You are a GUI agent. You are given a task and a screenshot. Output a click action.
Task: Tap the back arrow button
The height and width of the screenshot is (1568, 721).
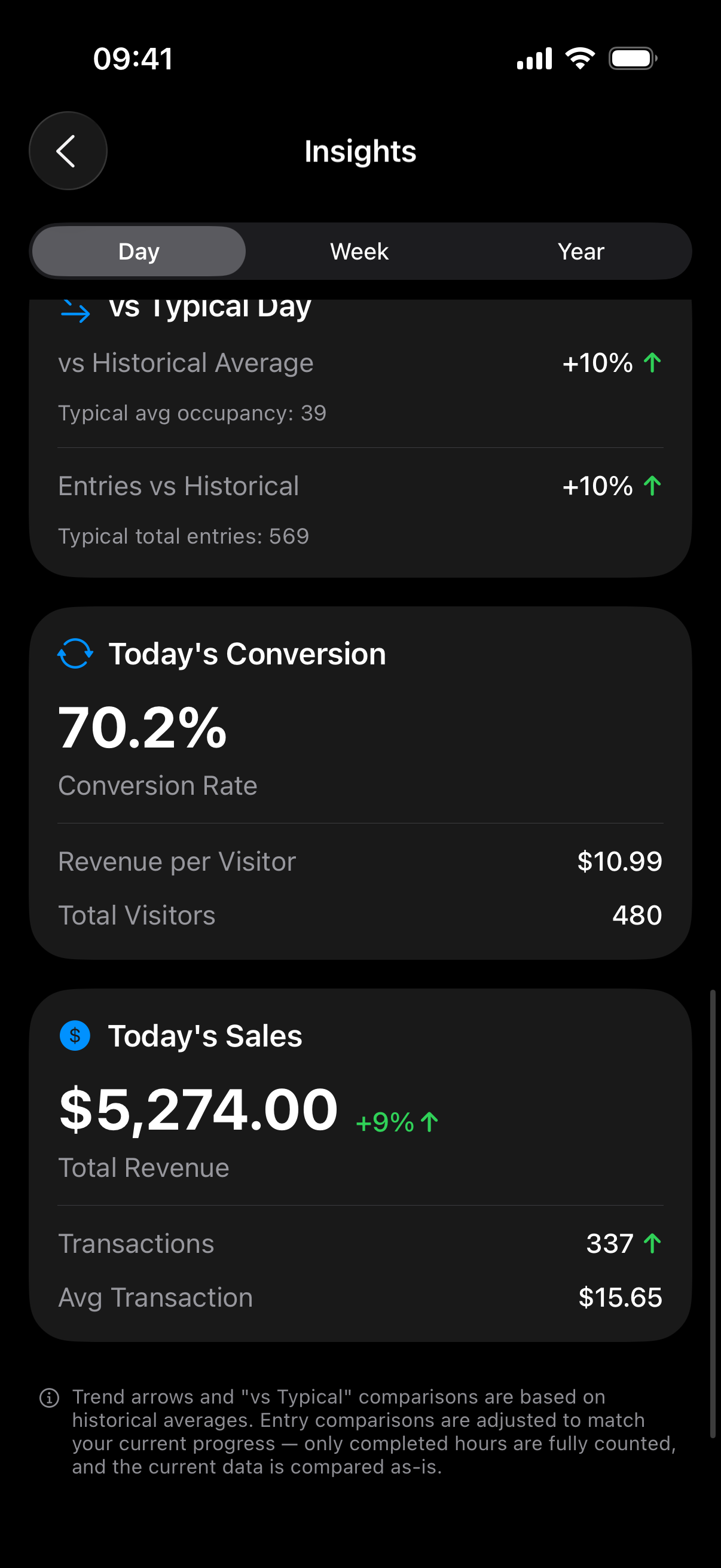point(68,151)
